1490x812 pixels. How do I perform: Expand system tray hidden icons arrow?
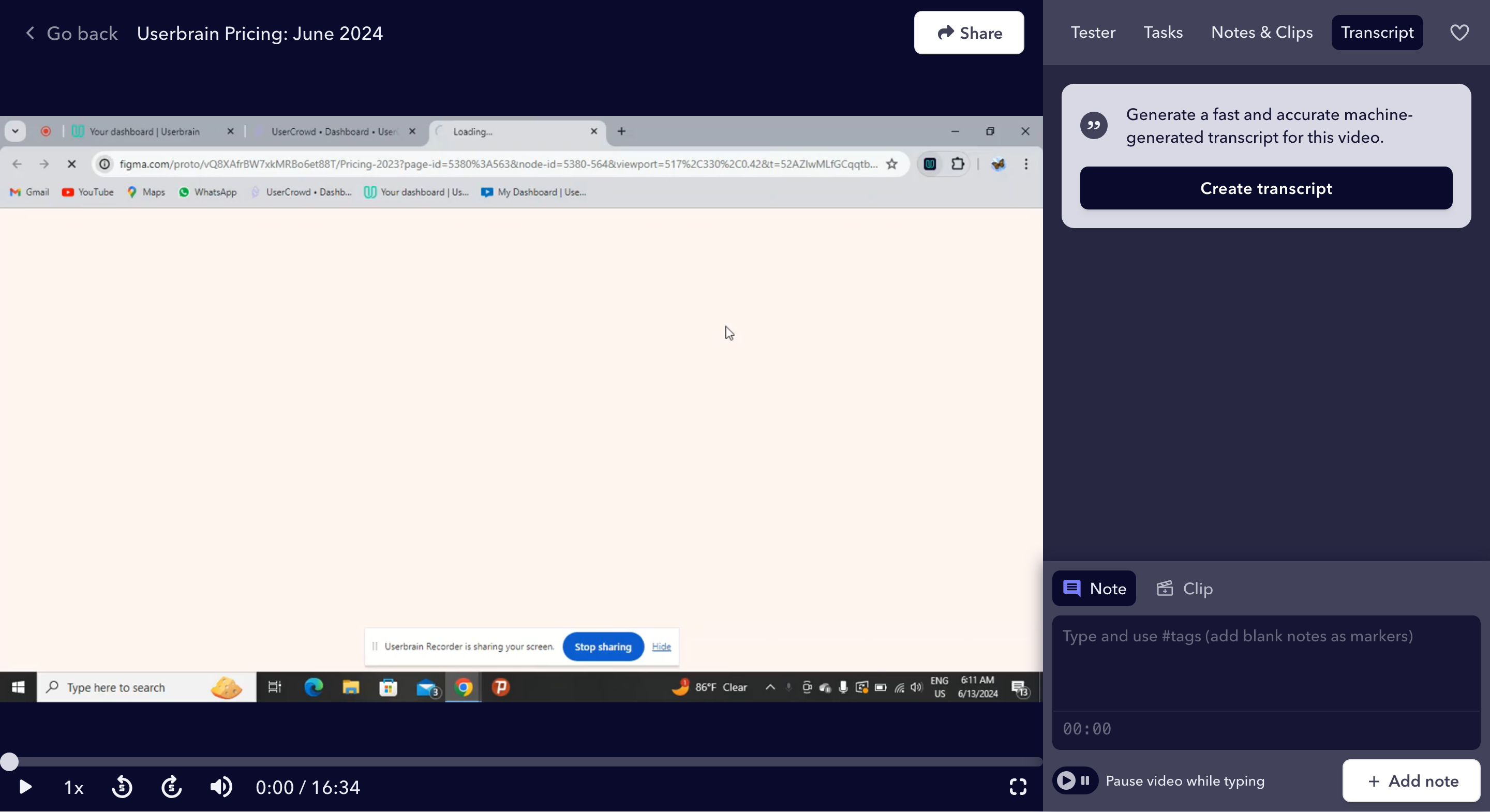[x=770, y=687]
